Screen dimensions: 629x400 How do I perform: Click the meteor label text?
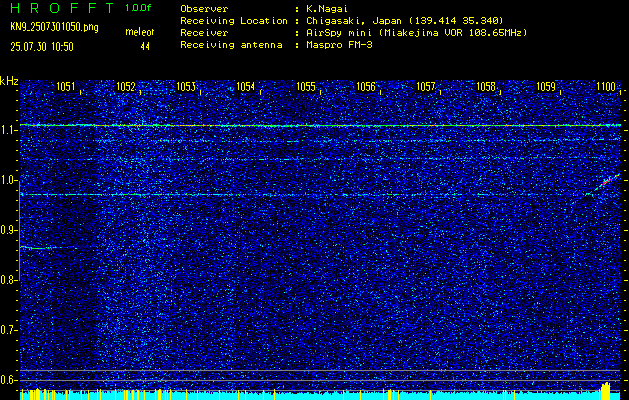click(x=139, y=33)
